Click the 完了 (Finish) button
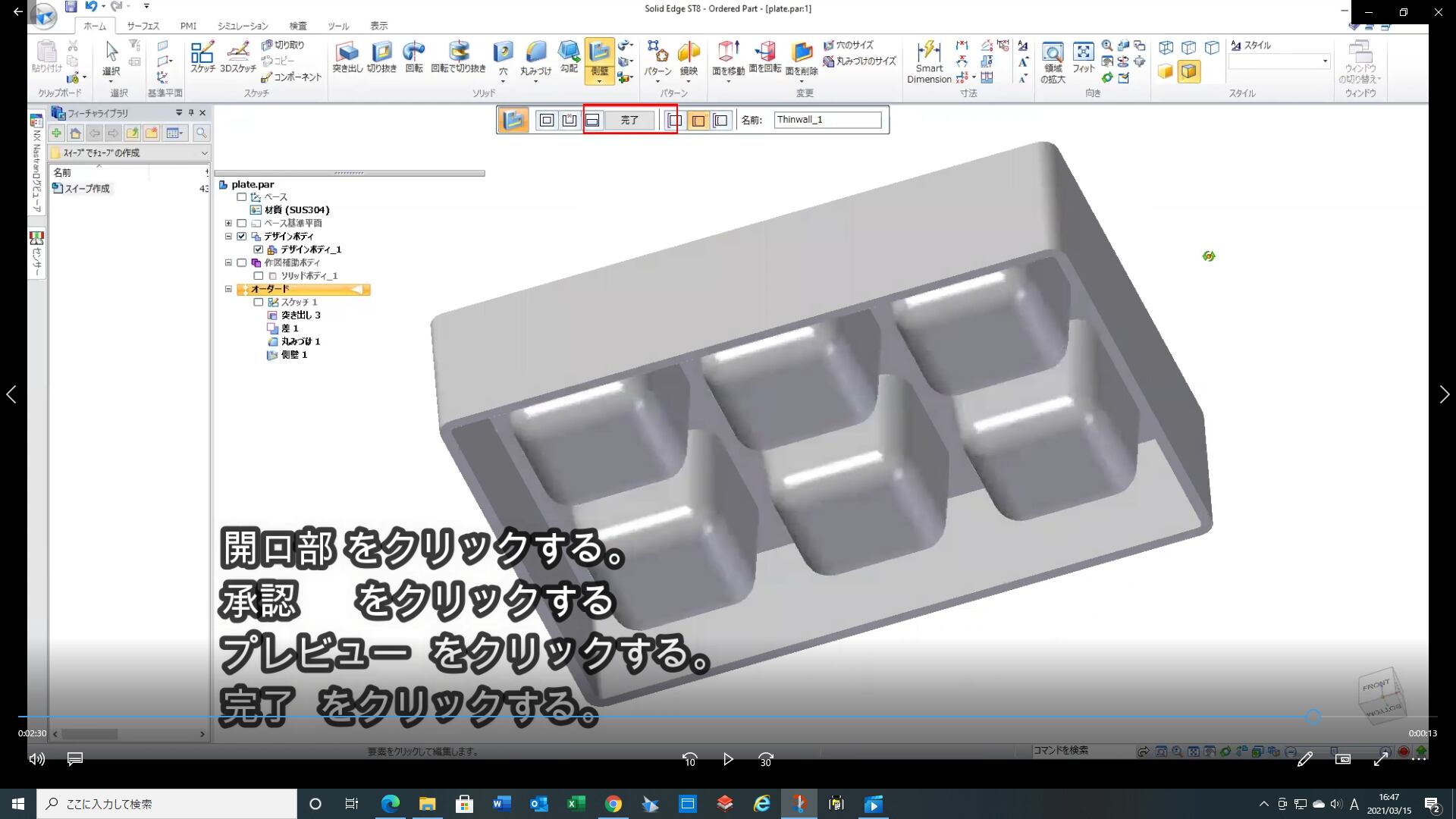Image resolution: width=1456 pixels, height=819 pixels. pyautogui.click(x=629, y=120)
